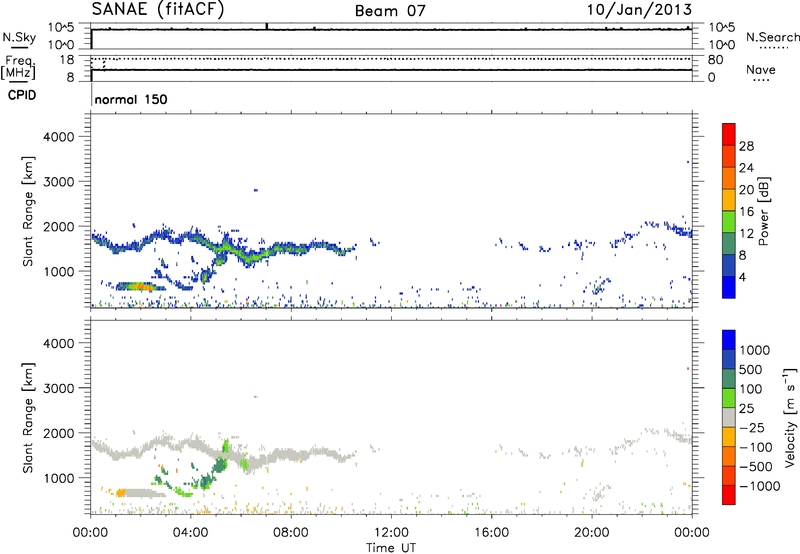Click the '20' label on the Power colorbar
The height and width of the screenshot is (554, 800).
(x=746, y=190)
